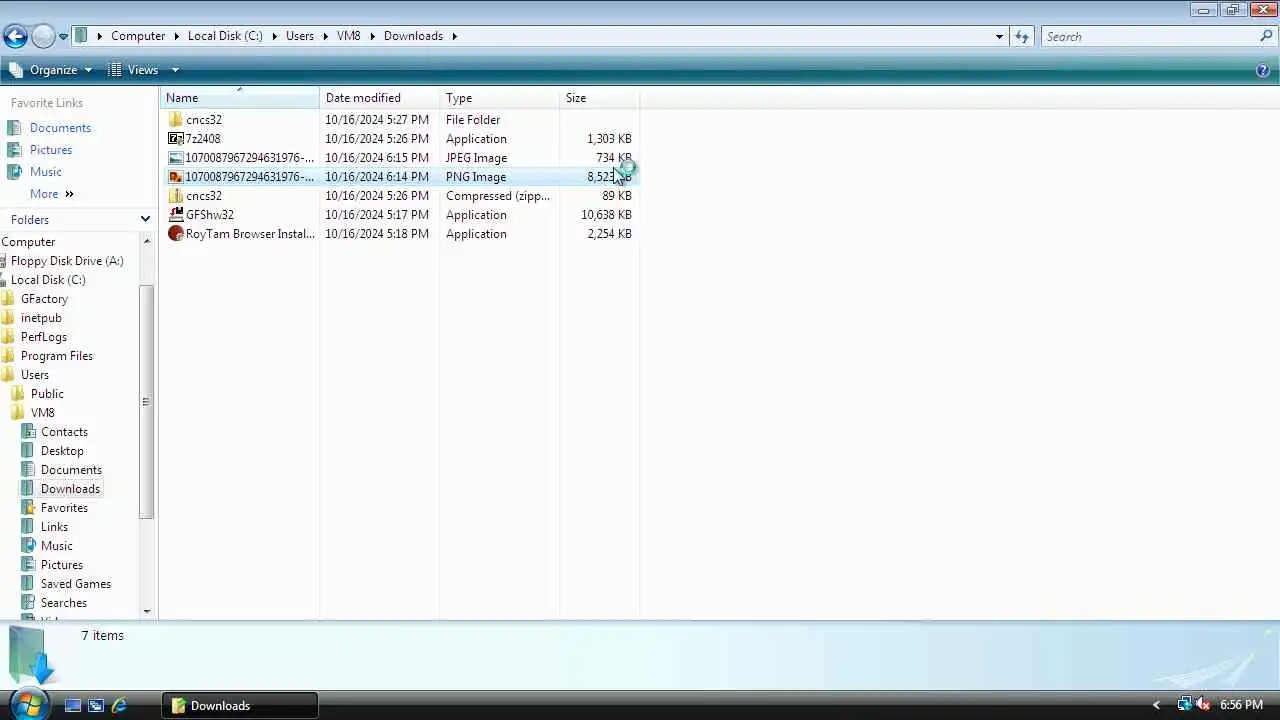Click Switch between windows quick launch icon
This screenshot has width=1280, height=720.
click(96, 706)
